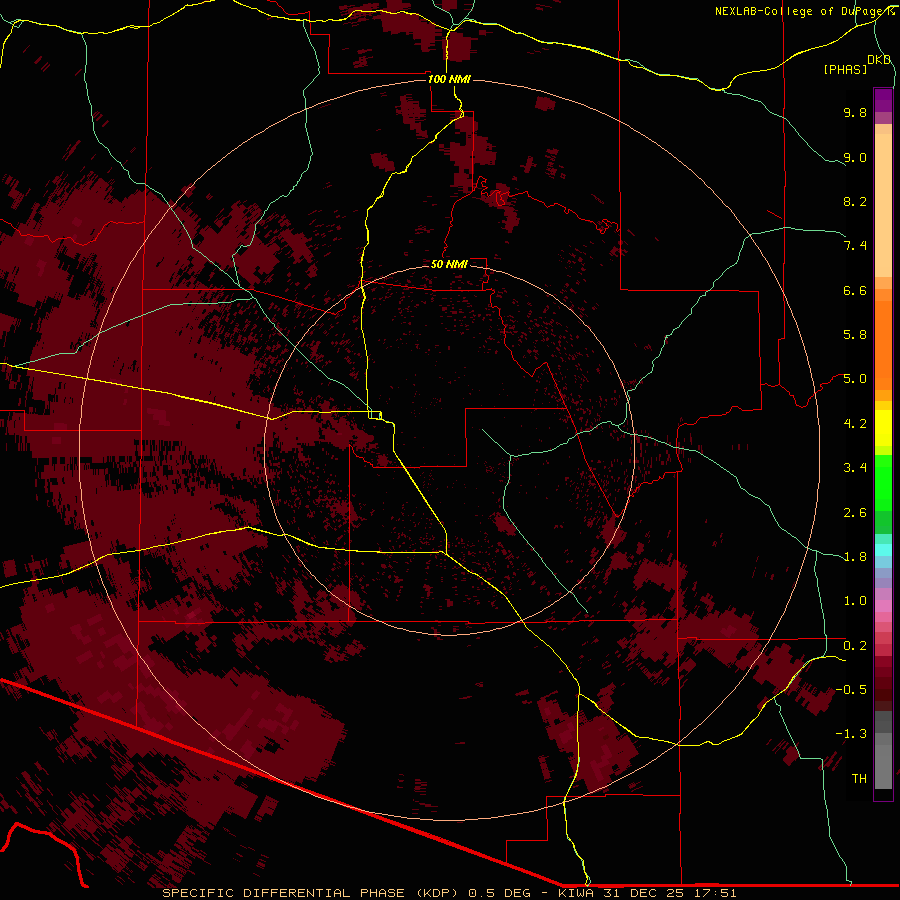Select the 8.2 value on the scale
900x900 pixels.
click(855, 201)
